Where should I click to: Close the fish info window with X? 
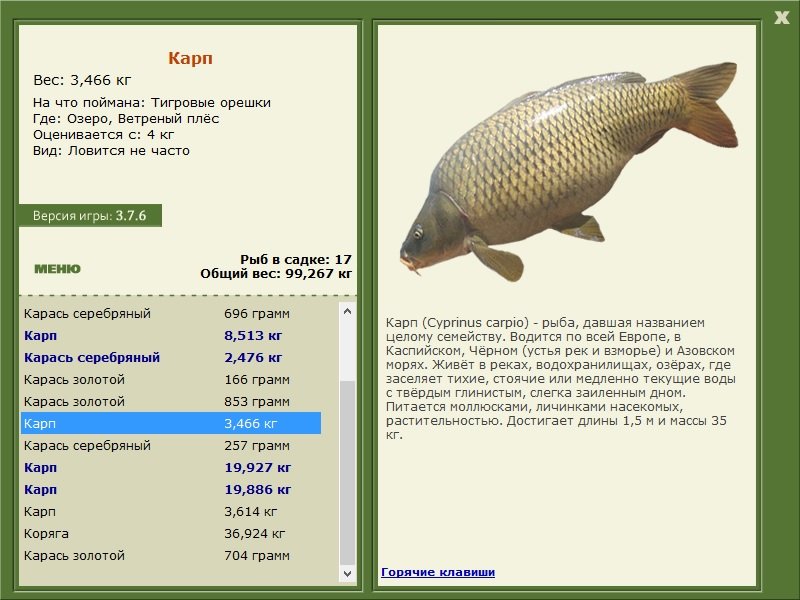[x=781, y=16]
